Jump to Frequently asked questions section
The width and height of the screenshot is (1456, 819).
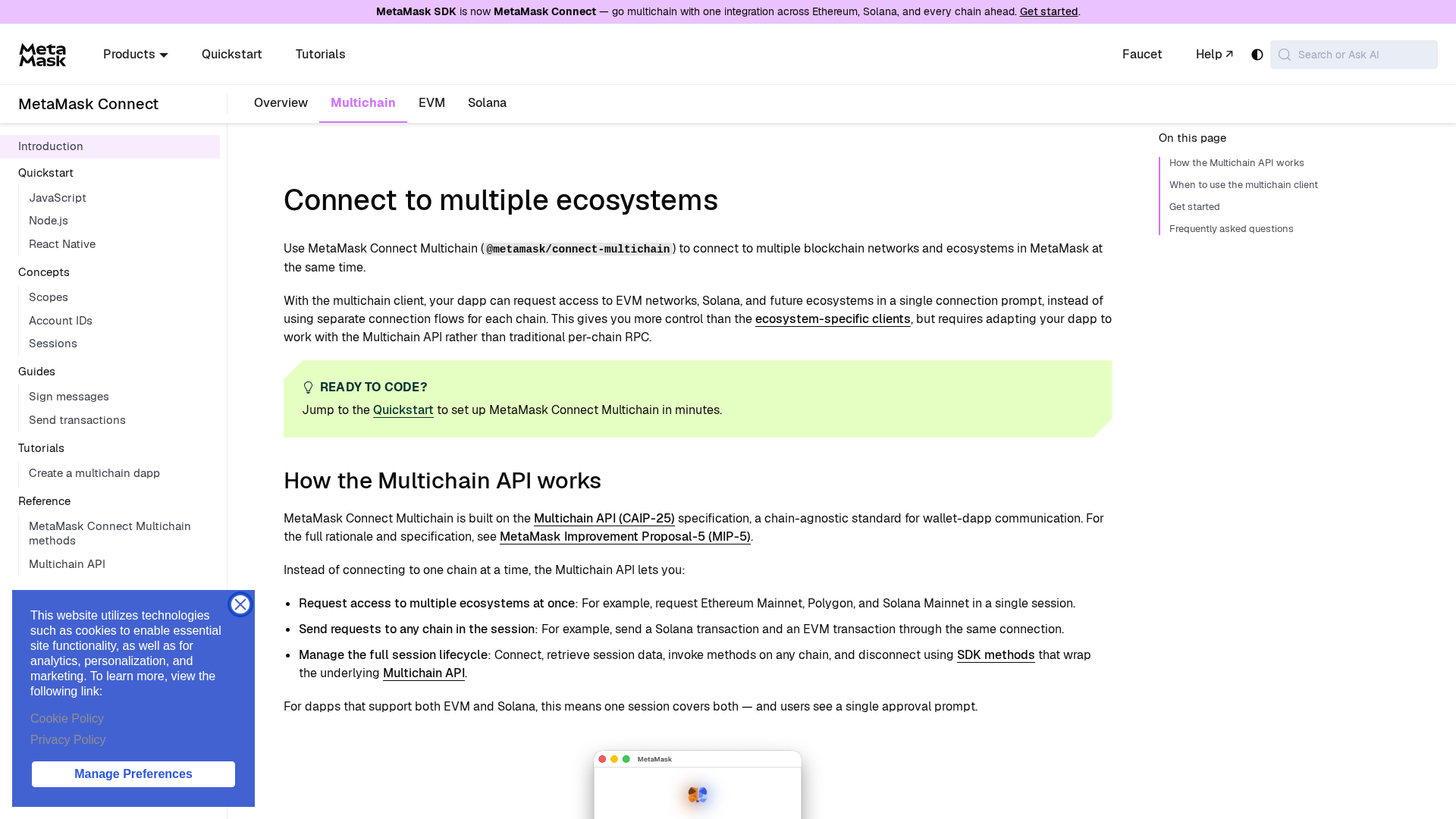coord(1232,229)
